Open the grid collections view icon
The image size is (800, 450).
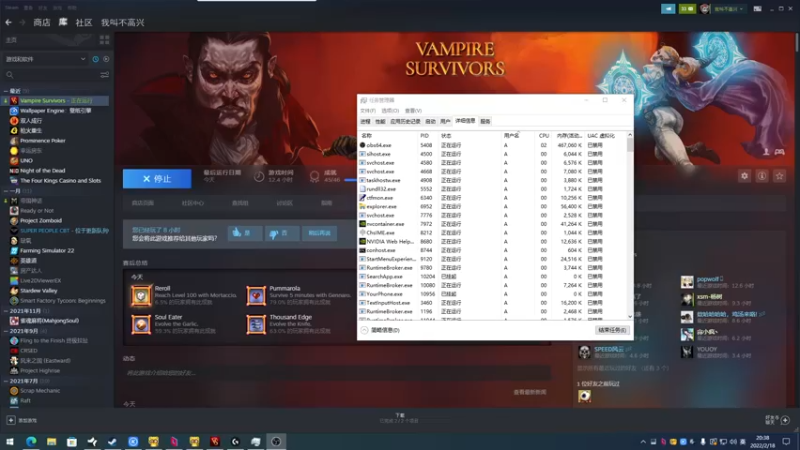pos(105,40)
